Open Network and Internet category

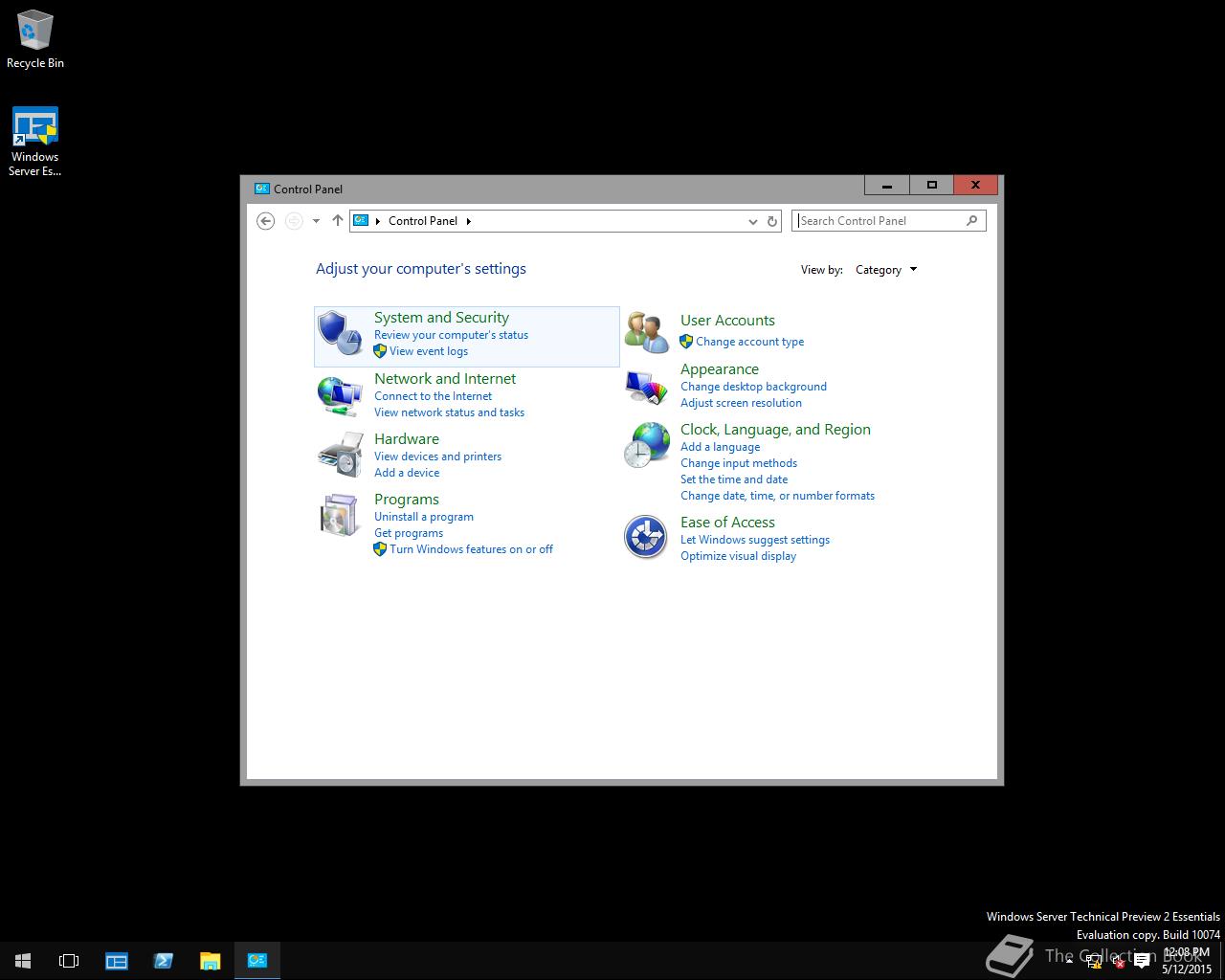click(445, 379)
